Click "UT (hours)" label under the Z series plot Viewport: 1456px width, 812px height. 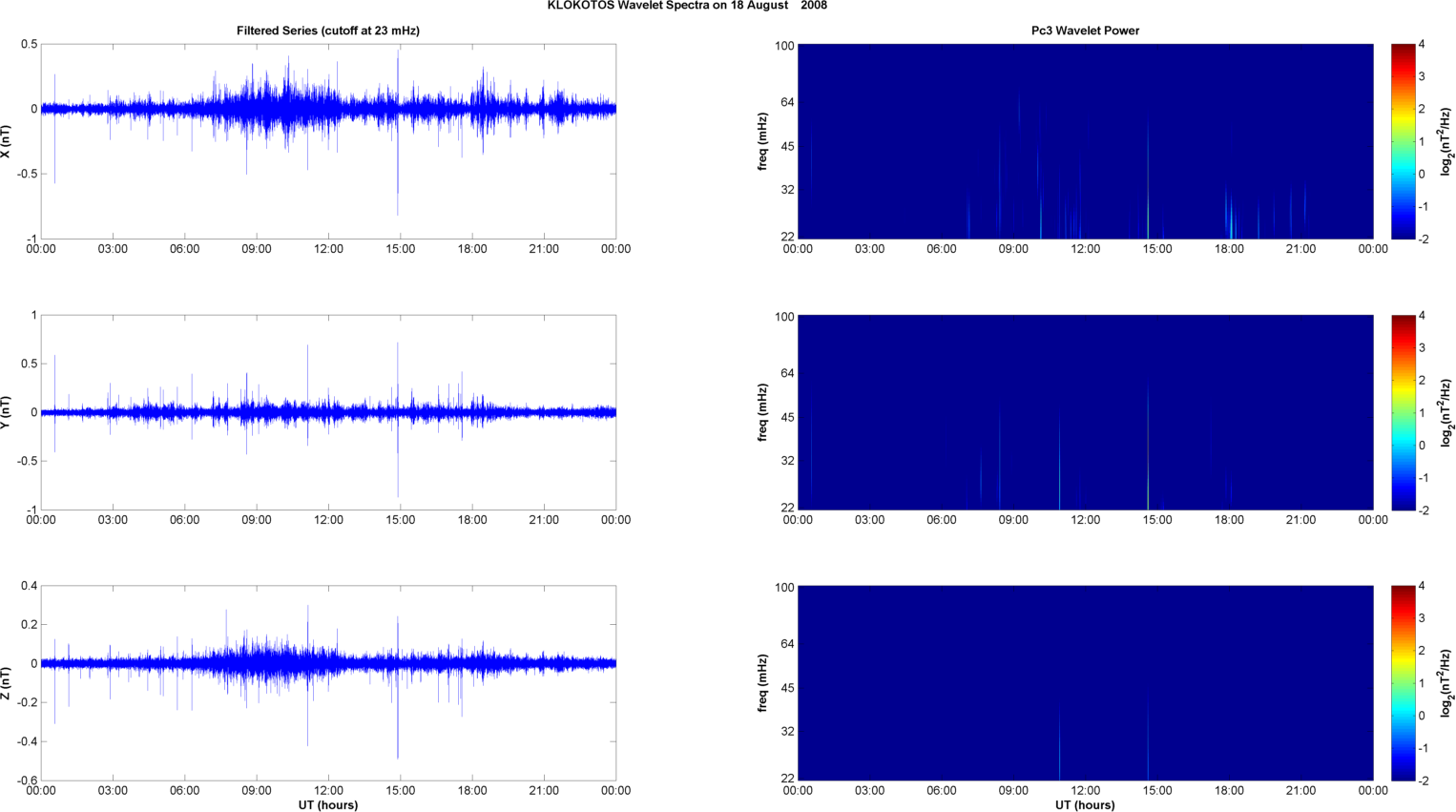(327, 805)
